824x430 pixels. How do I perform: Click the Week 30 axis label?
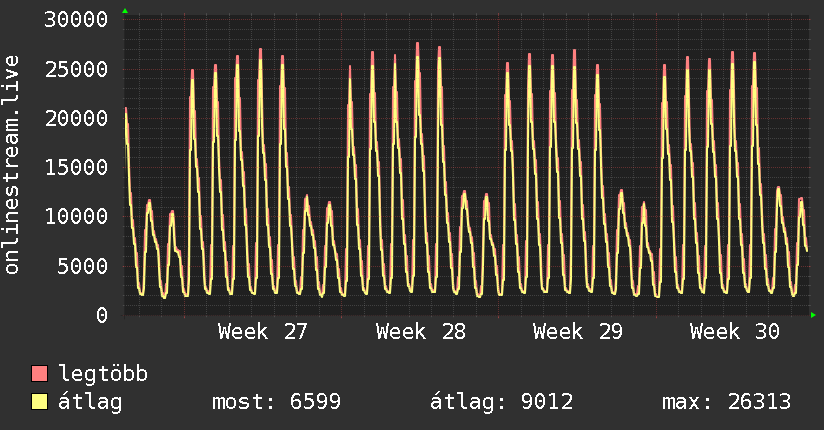(735, 332)
